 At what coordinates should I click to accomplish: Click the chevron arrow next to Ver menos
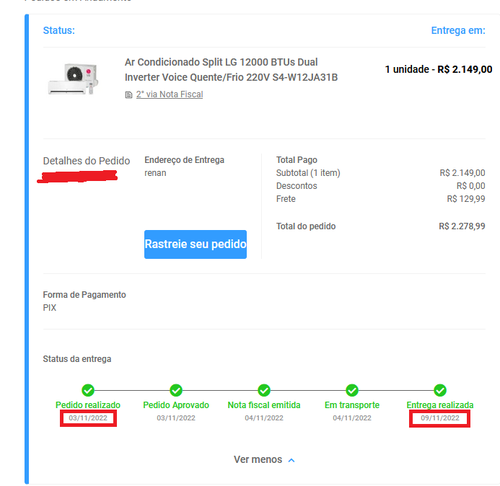tap(291, 460)
